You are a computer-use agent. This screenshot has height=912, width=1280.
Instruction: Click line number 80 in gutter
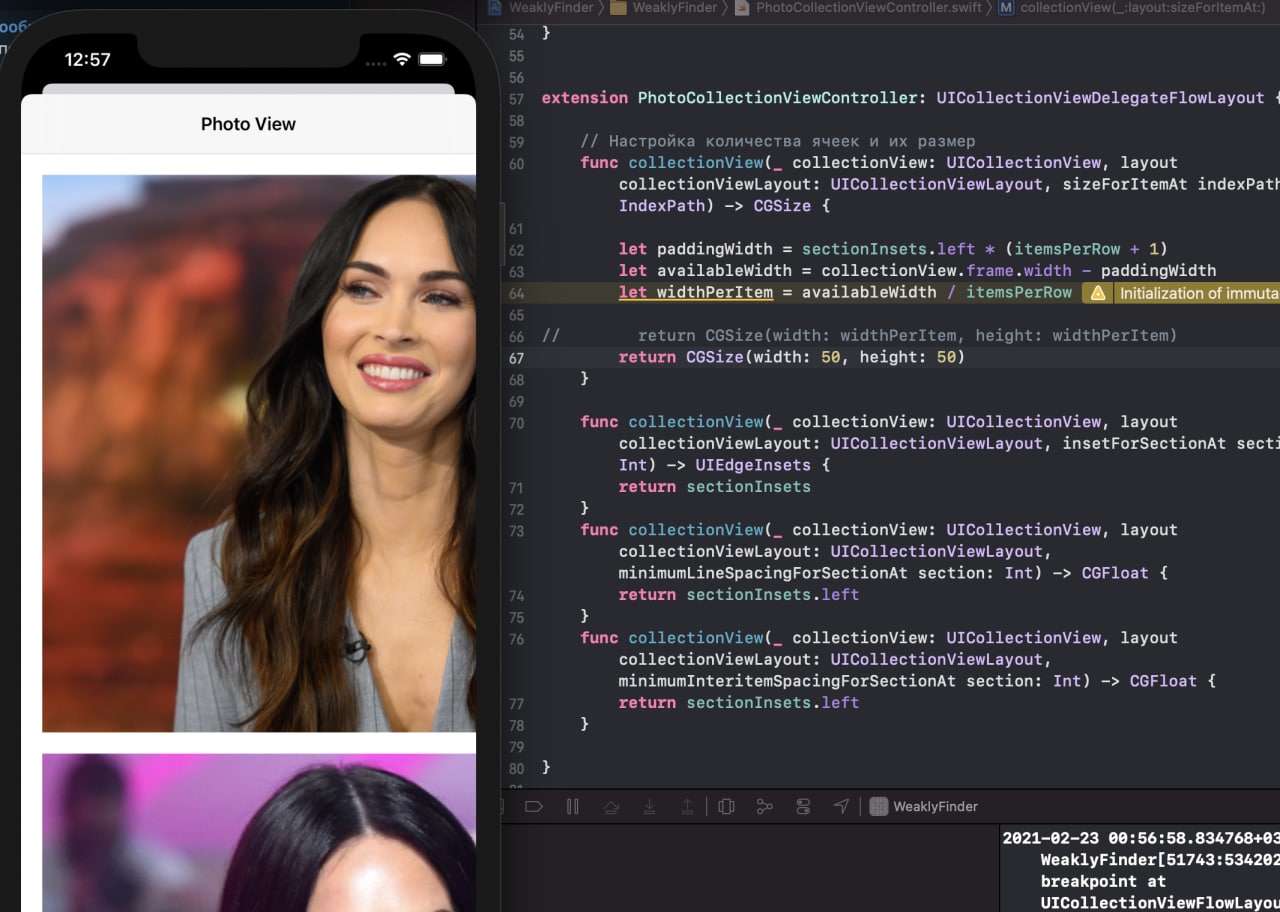coord(516,768)
